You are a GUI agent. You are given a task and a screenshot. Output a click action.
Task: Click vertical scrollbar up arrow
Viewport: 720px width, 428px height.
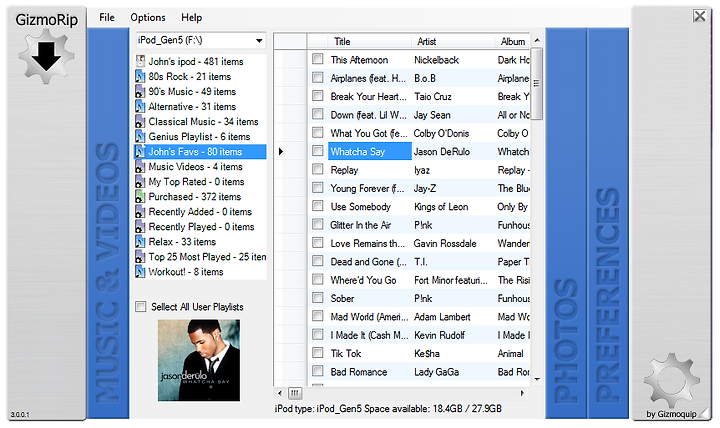[x=537, y=41]
